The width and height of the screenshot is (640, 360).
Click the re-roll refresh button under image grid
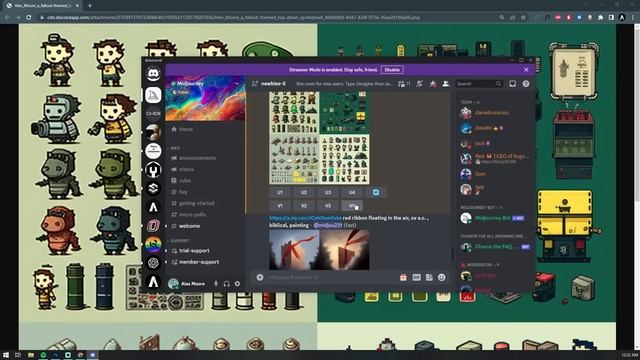click(376, 192)
